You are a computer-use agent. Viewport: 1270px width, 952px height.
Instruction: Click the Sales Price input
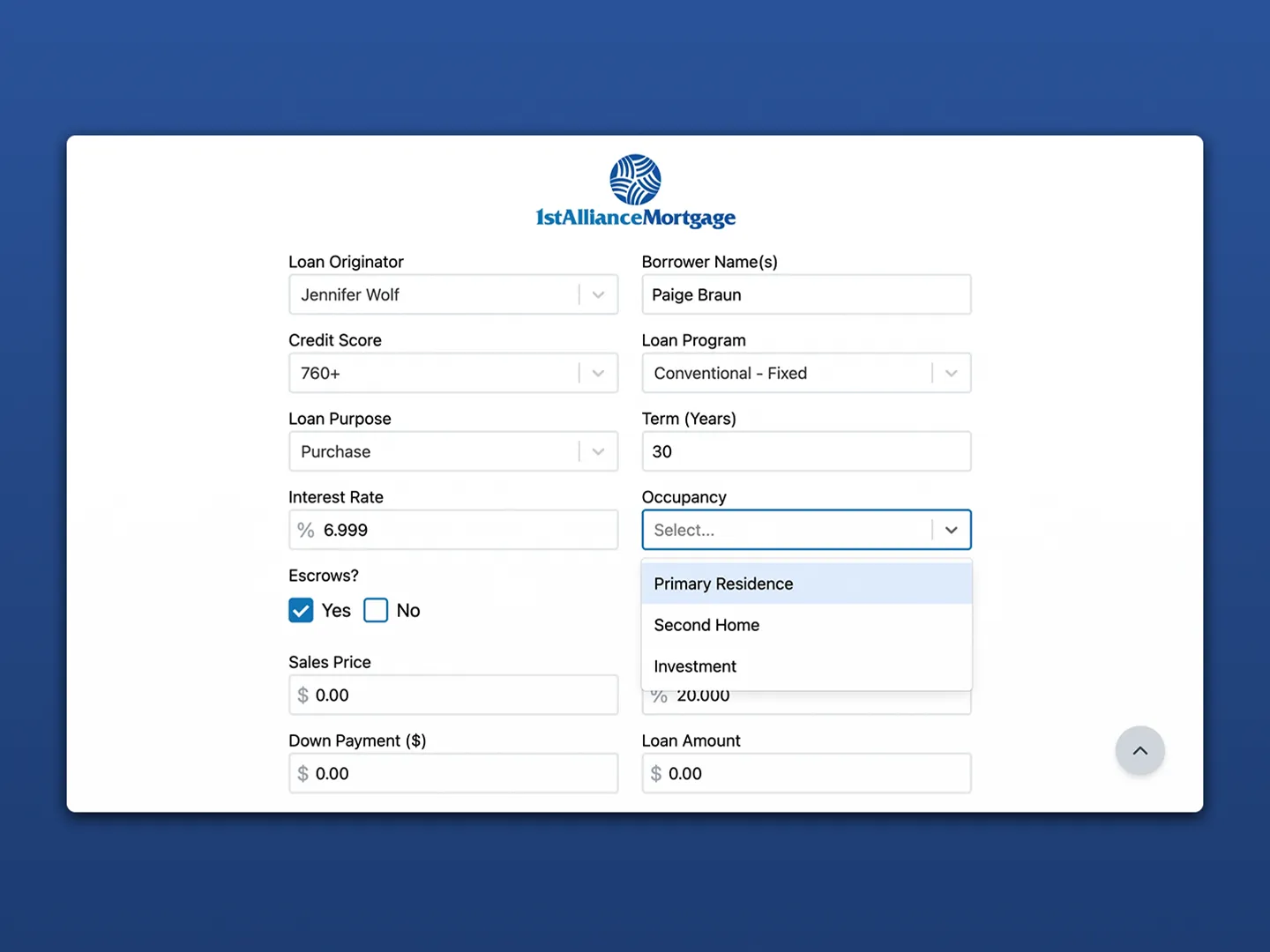click(453, 695)
